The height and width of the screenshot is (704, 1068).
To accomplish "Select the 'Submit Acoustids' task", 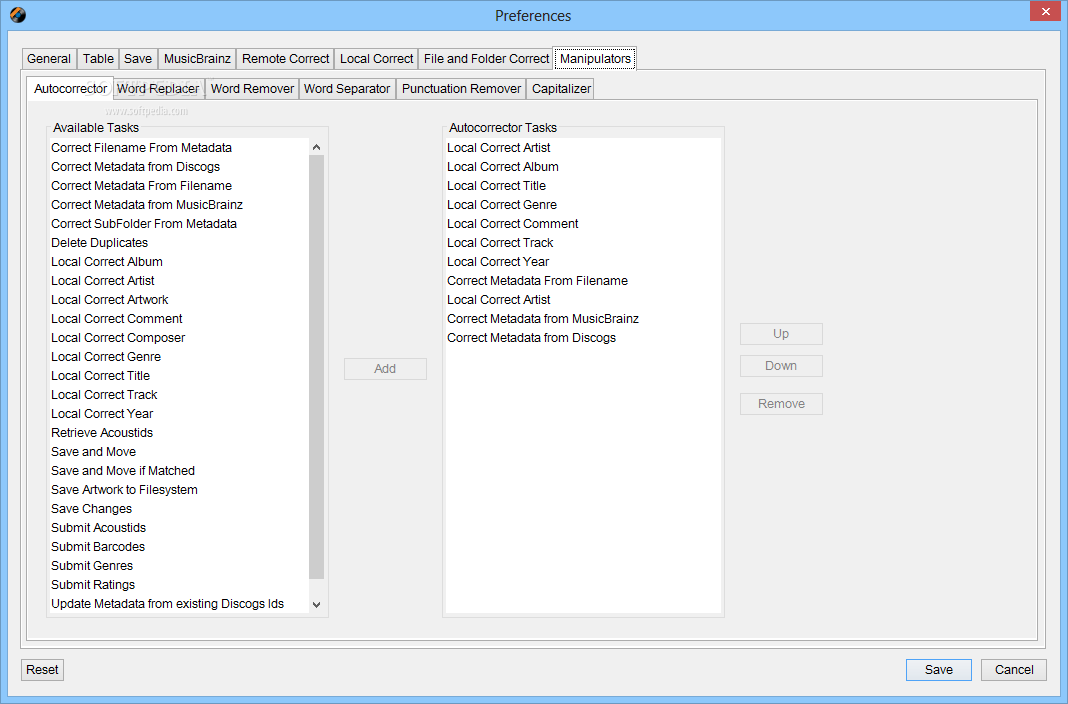I will 179,529.
